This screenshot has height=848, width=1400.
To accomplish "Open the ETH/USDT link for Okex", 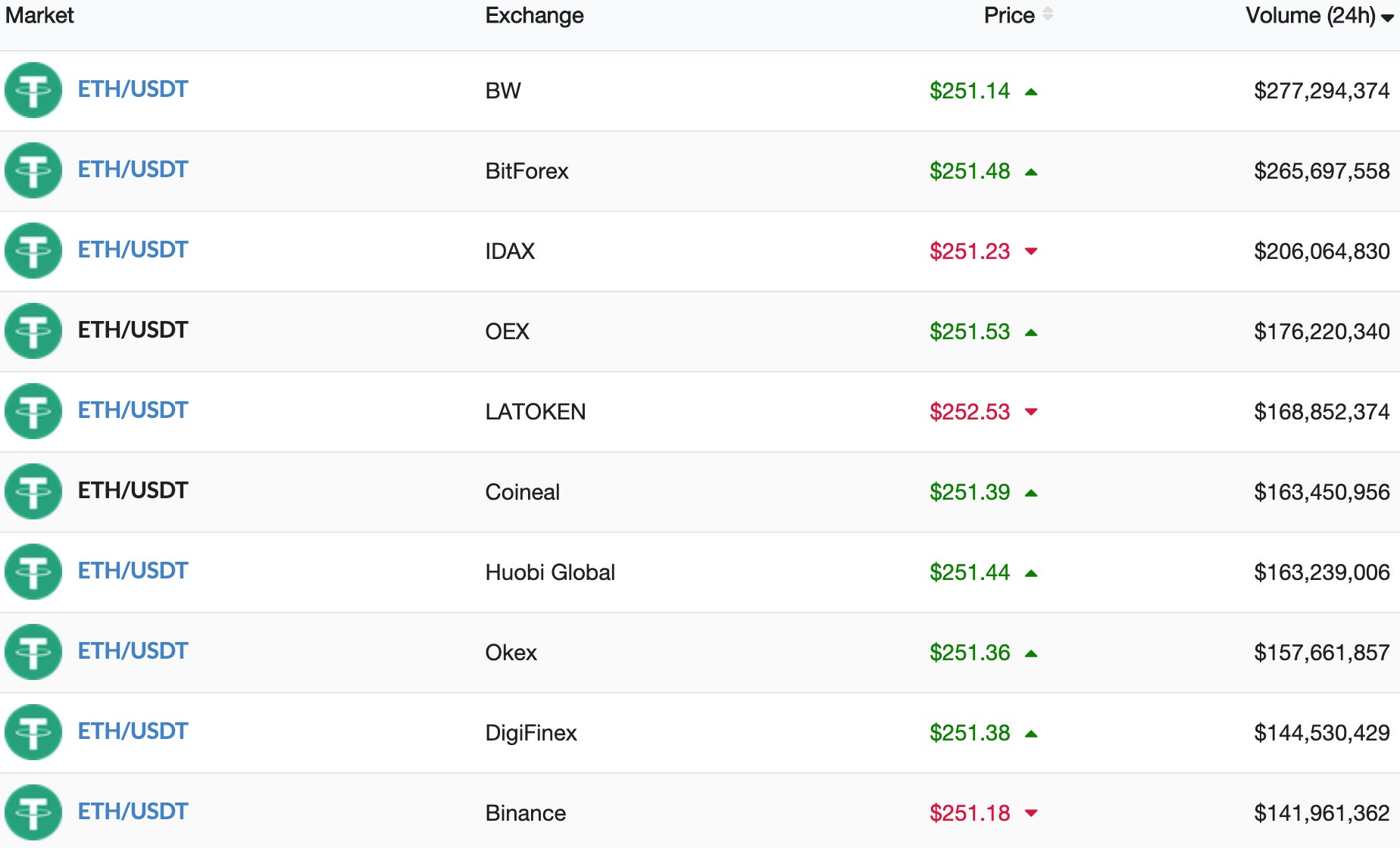I will pos(133,651).
